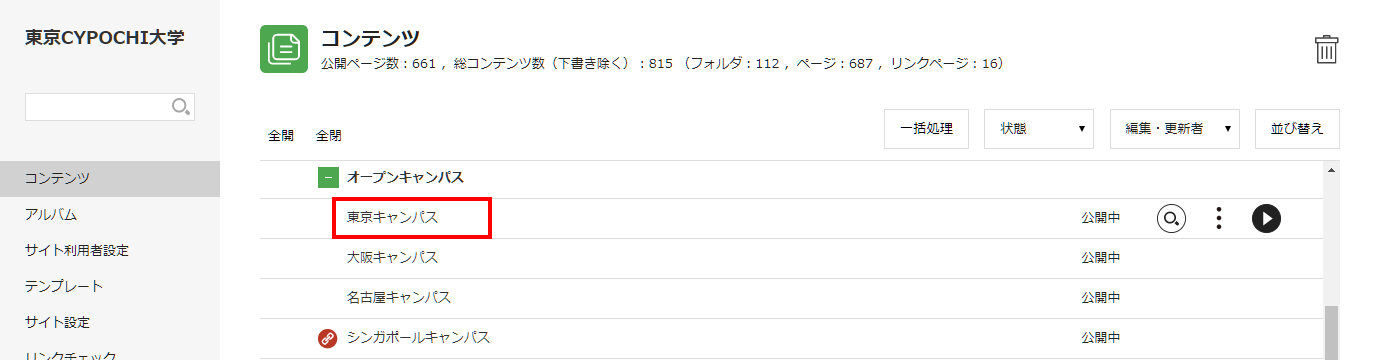The height and width of the screenshot is (360, 1380).
Task: Click 全閉 to collapse all
Action: point(329,135)
